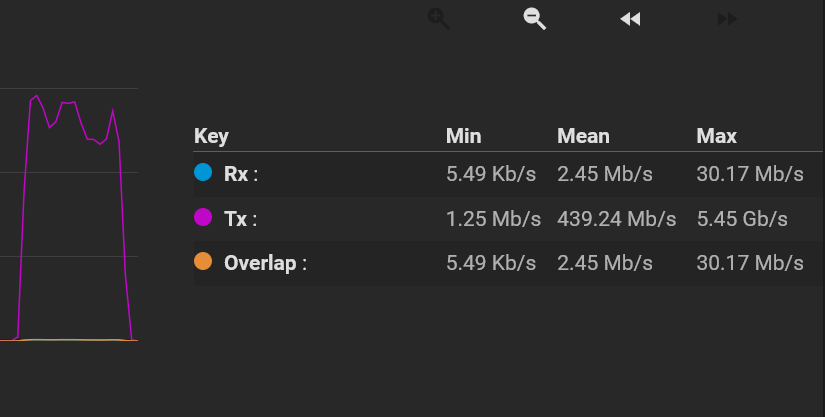Select the Overlap legend label
Image resolution: width=825 pixels, height=417 pixels.
(265, 263)
